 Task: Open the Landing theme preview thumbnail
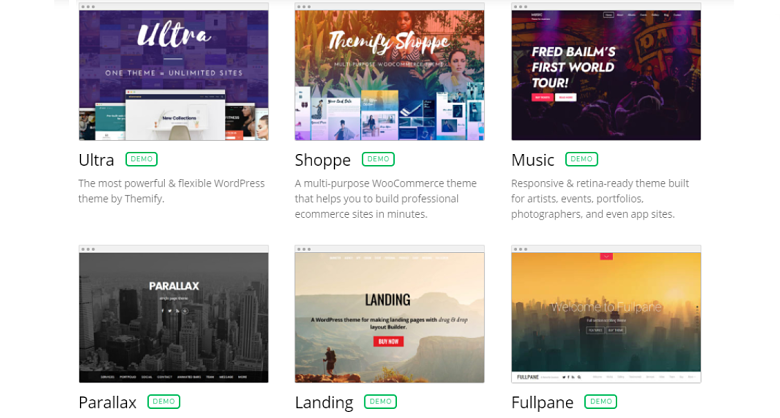tap(390, 314)
